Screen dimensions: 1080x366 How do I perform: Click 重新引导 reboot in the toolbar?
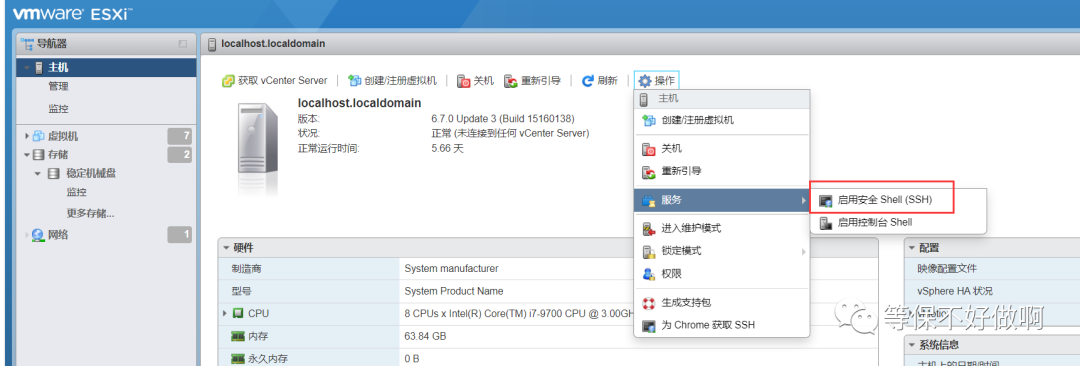(x=532, y=81)
